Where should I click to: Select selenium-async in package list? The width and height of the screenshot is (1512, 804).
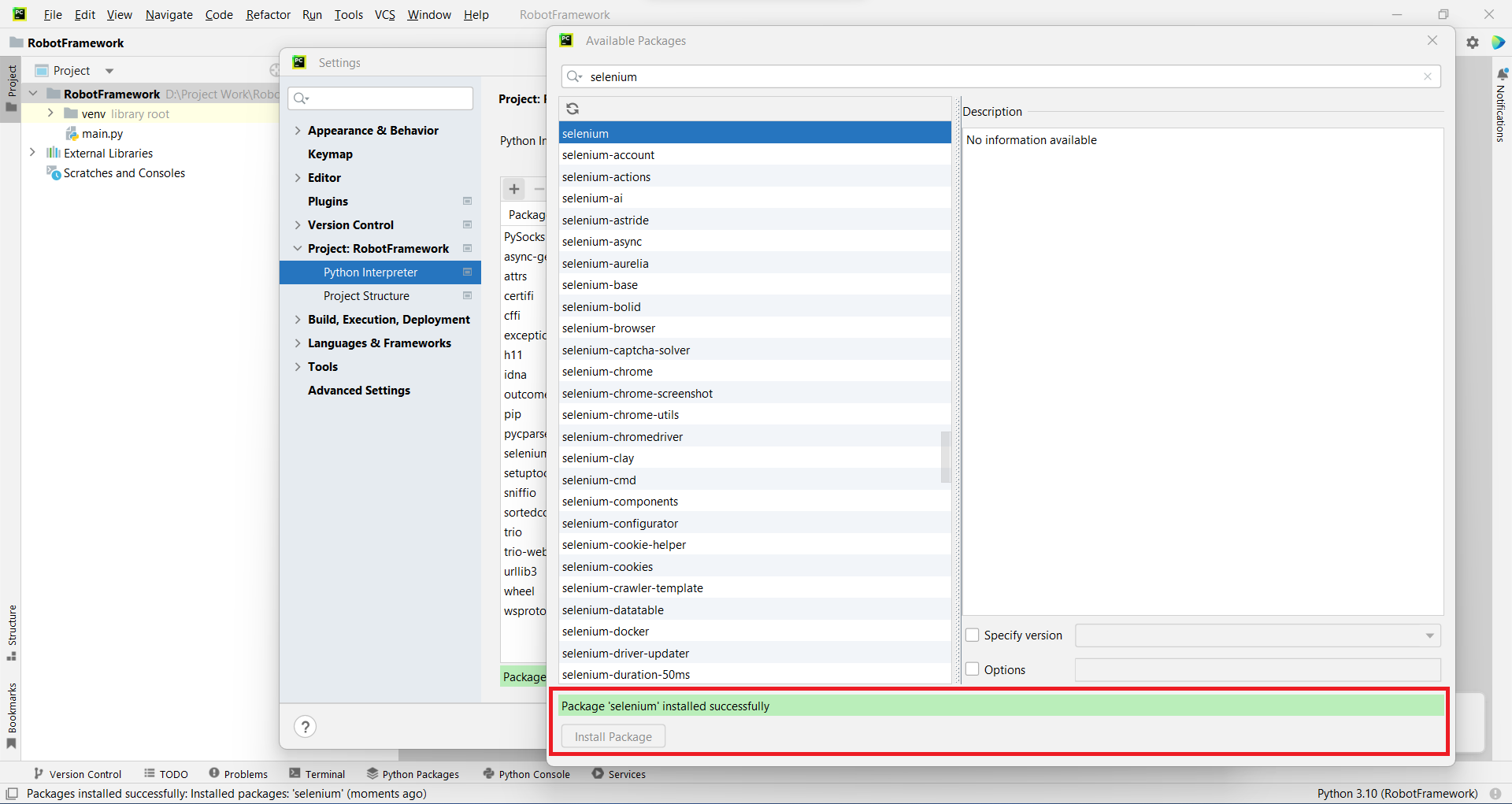(x=754, y=242)
